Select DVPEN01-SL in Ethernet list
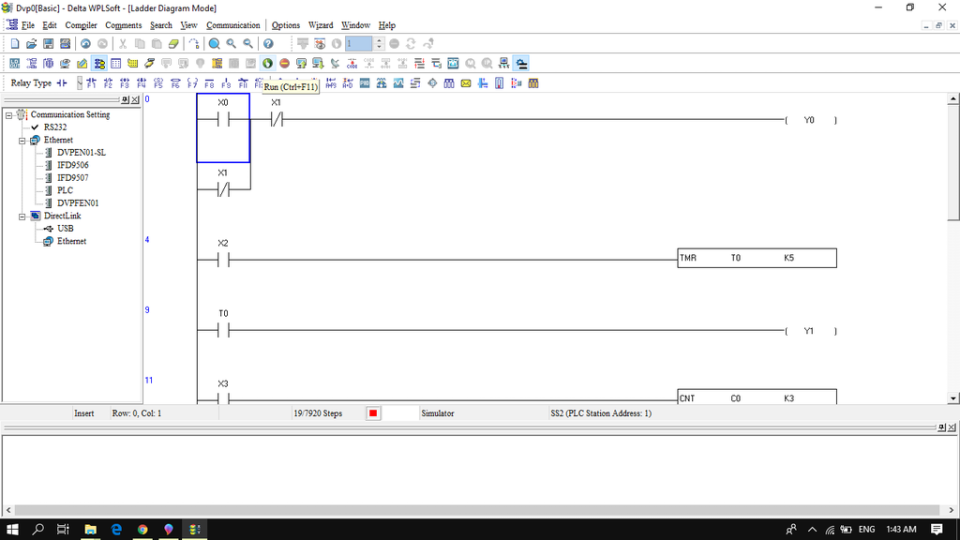Screen dimensions: 960x540 click(81, 152)
